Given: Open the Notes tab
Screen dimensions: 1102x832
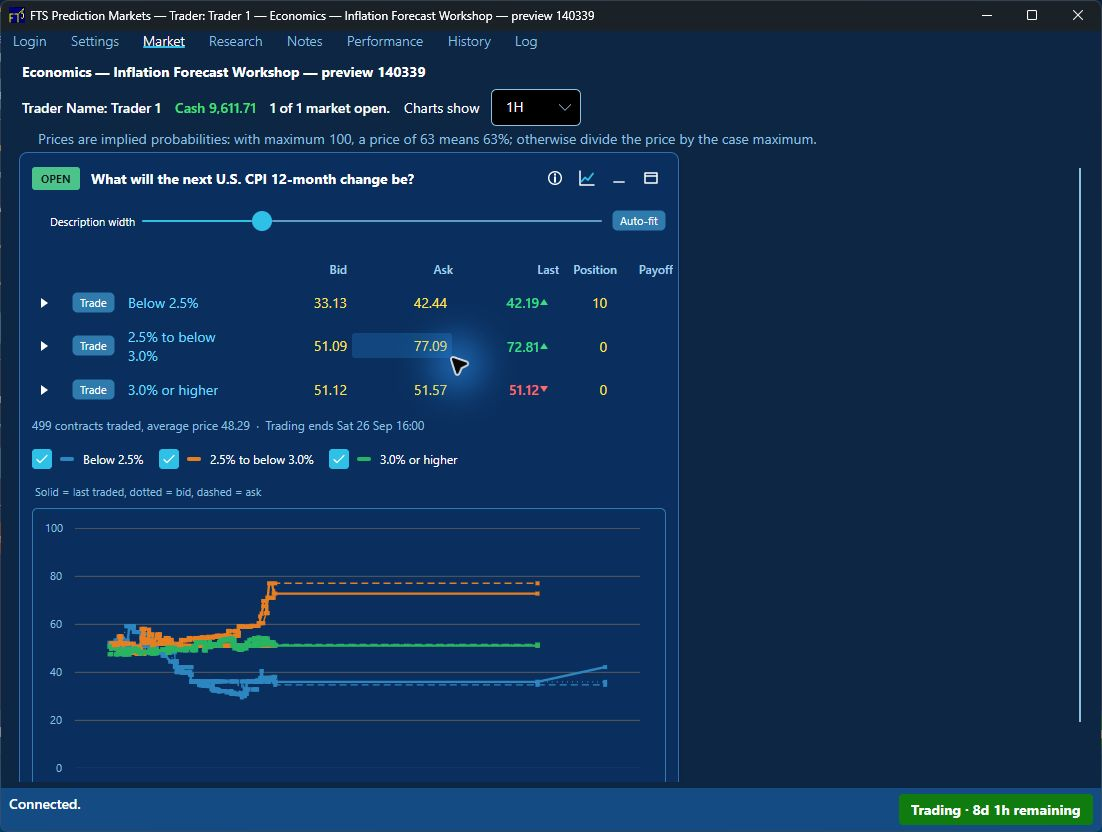Looking at the screenshot, I should click(x=304, y=41).
